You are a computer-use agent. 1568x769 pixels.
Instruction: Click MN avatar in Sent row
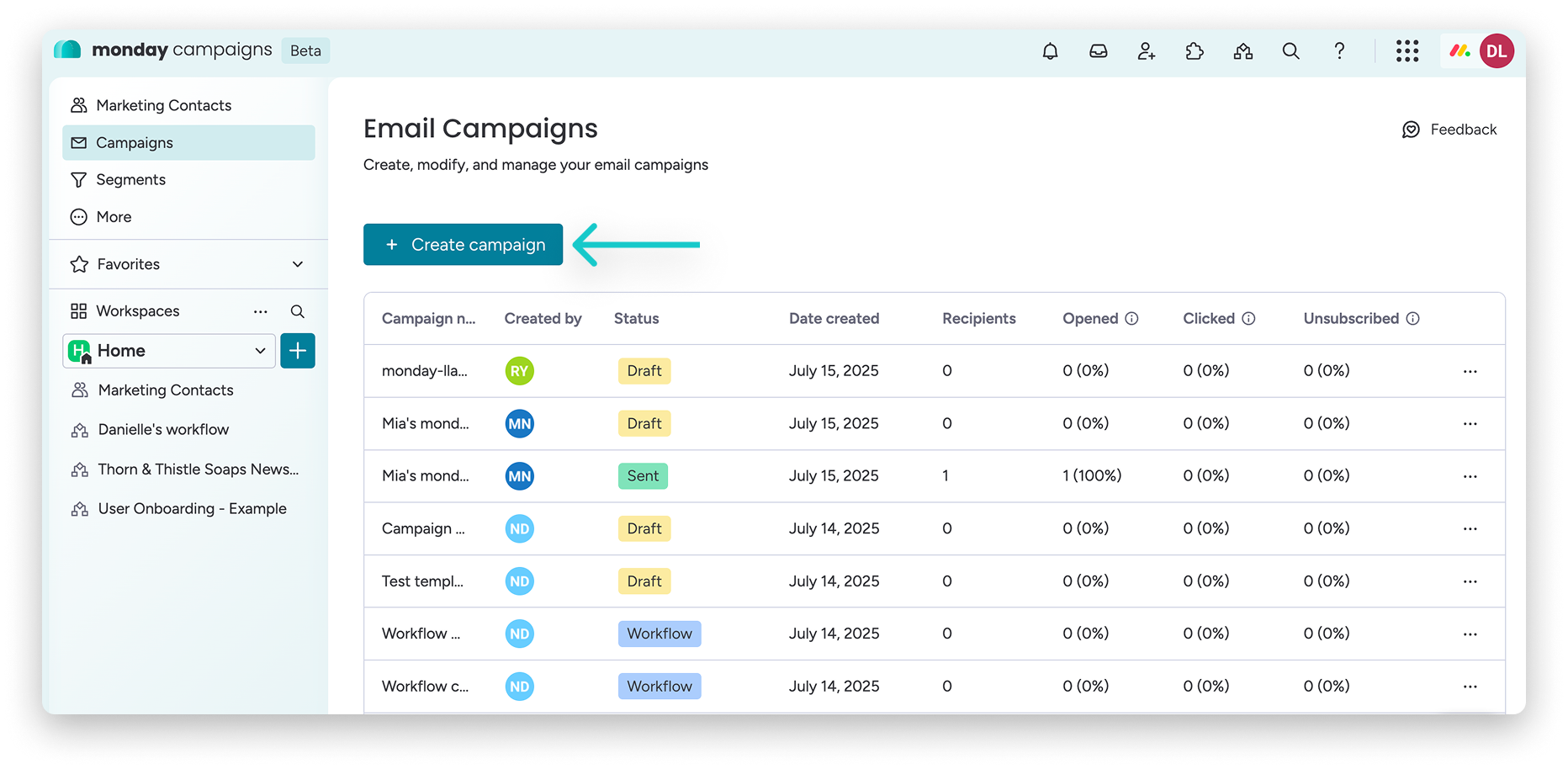point(519,476)
